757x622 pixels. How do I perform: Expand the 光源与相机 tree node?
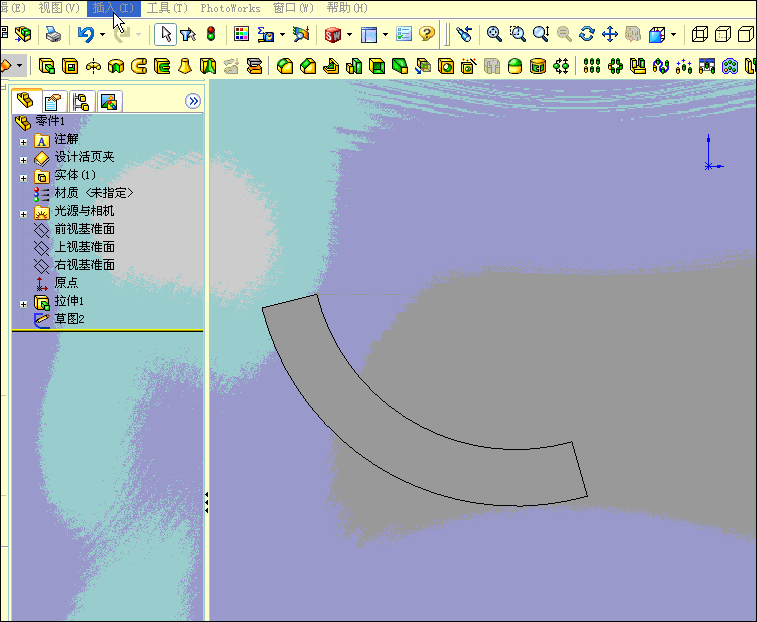click(x=23, y=214)
